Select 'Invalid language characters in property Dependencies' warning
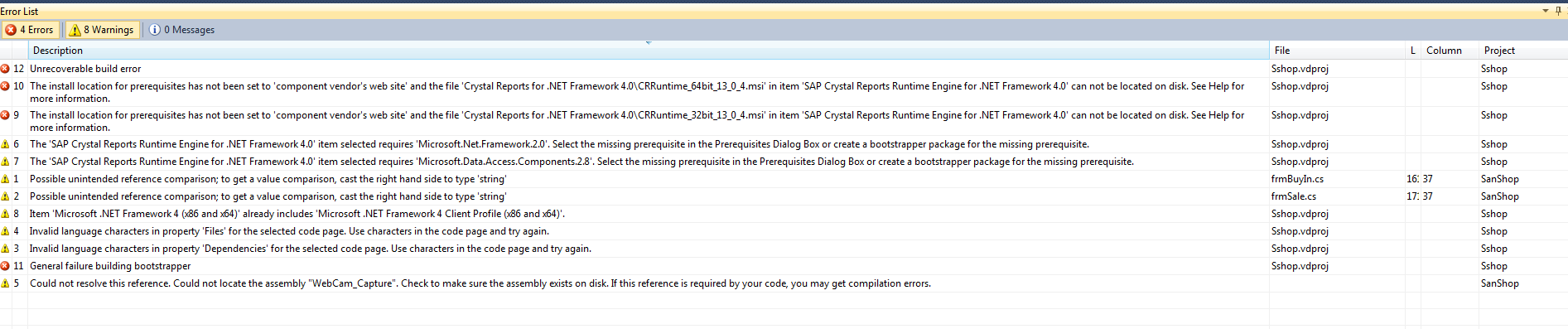 coord(311,249)
